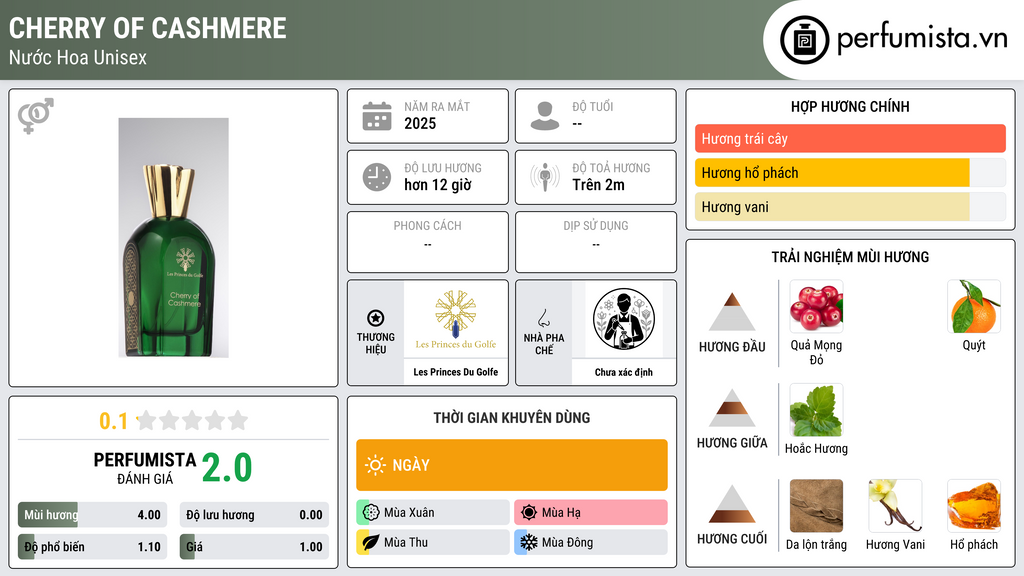Click the Les Princes du Golfe brand logo

point(456,319)
